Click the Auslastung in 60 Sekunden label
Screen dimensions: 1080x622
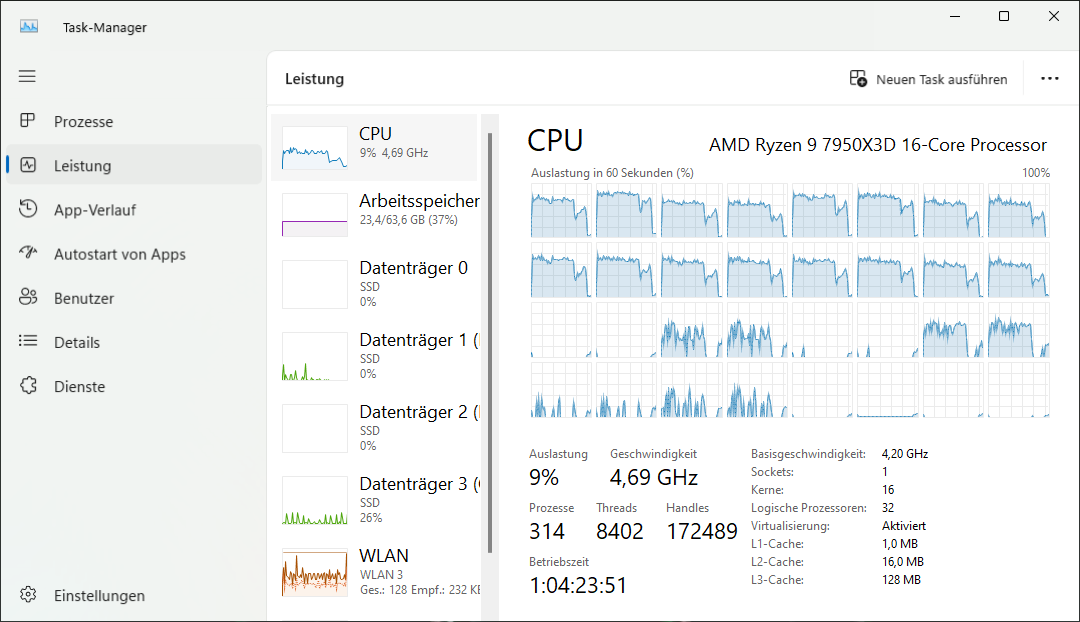[612, 173]
